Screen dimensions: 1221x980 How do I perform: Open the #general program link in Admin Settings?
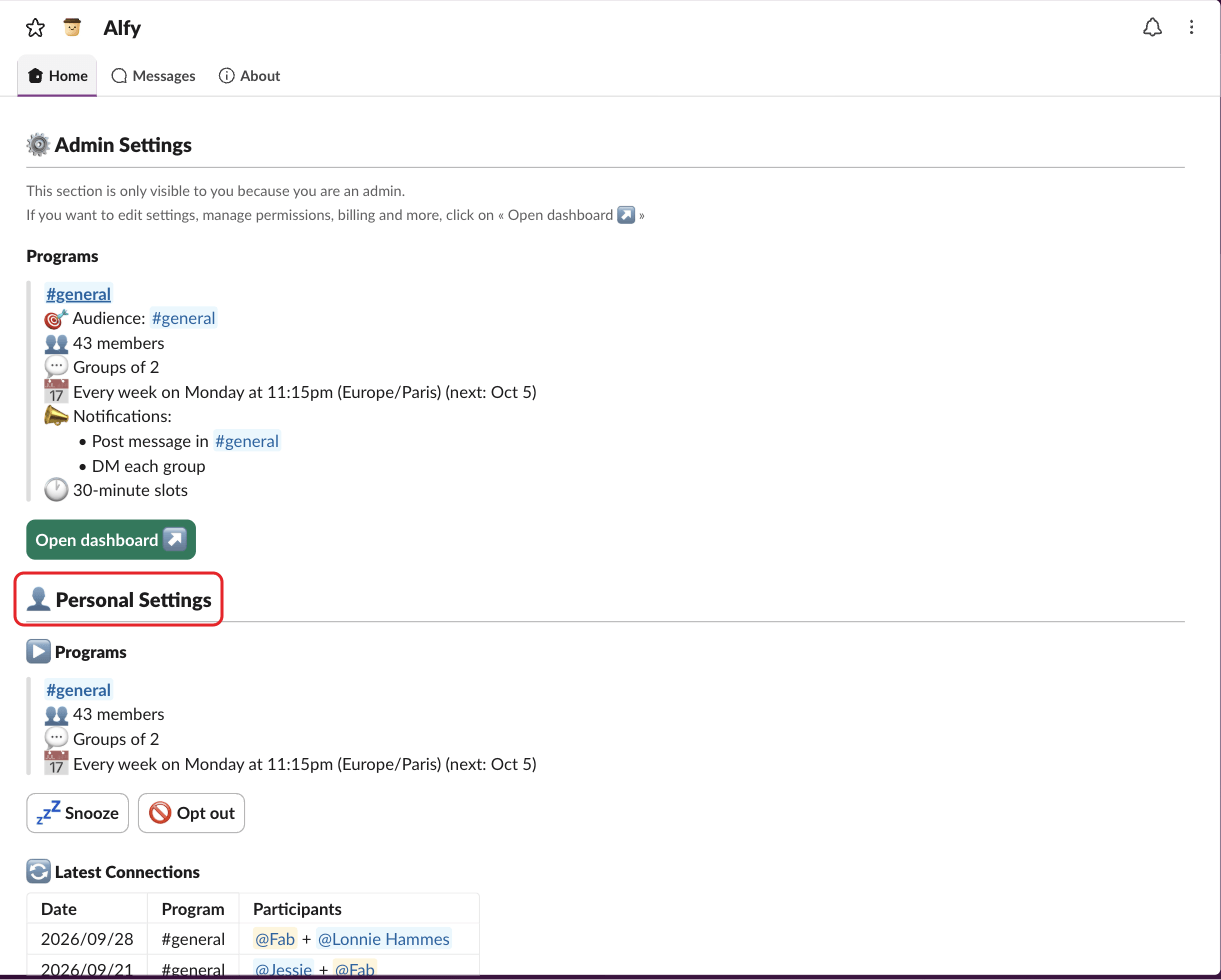(x=78, y=294)
